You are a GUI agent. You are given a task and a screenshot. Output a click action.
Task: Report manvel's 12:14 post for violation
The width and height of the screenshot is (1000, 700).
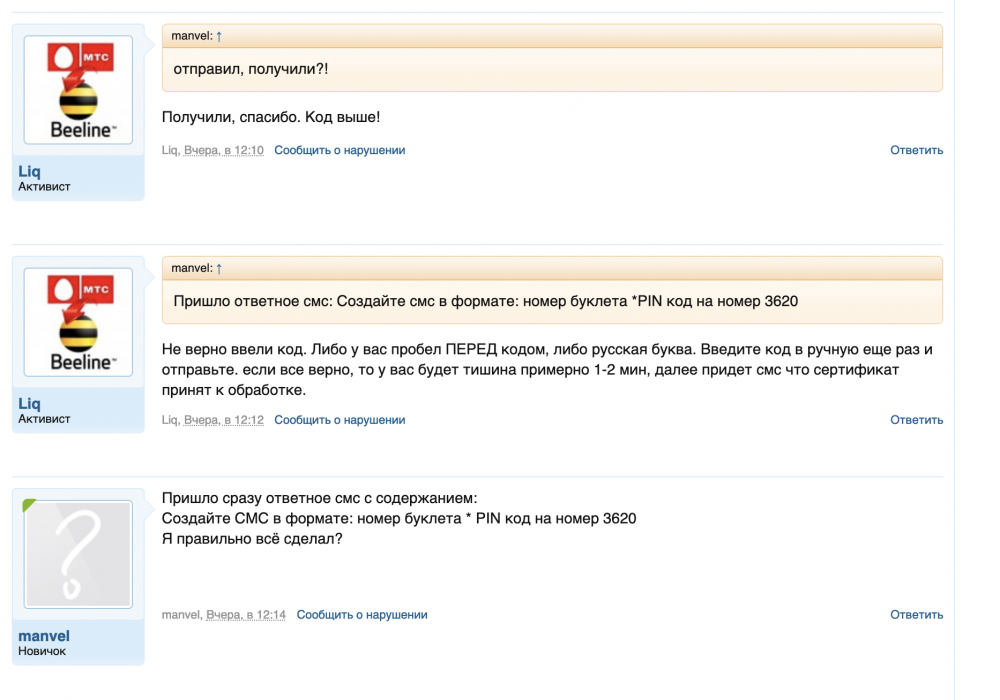tap(362, 615)
